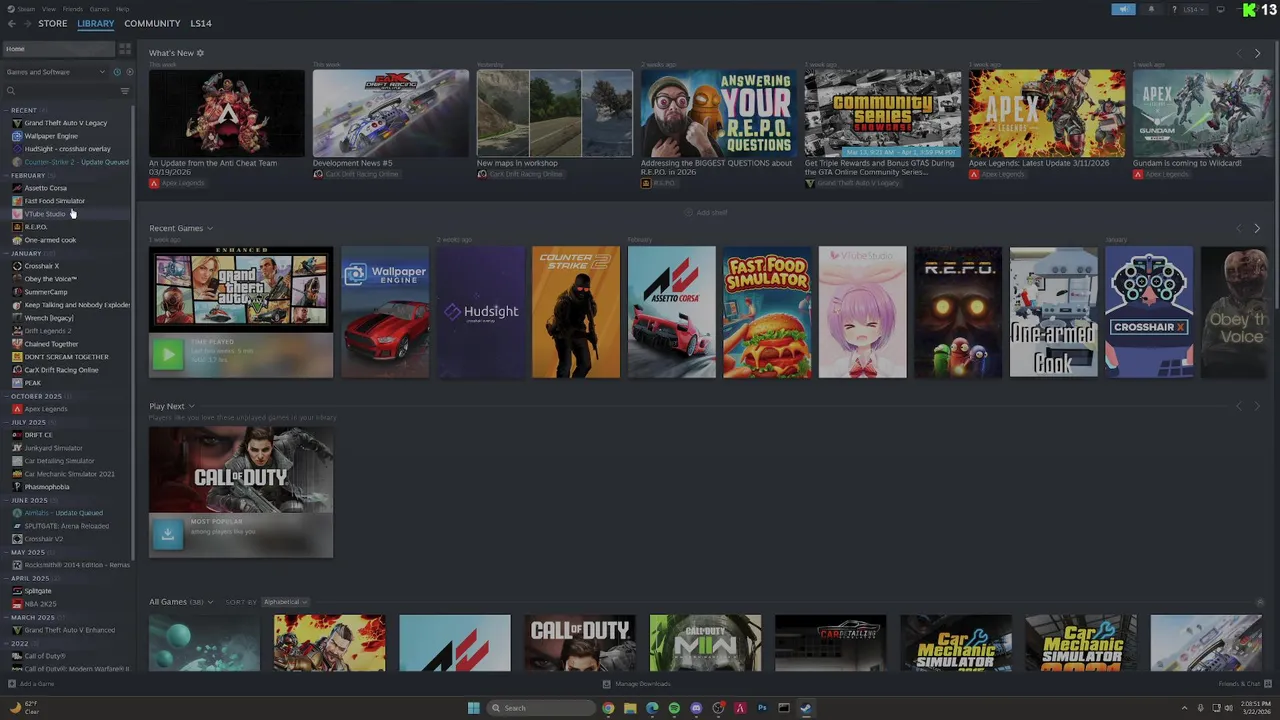This screenshot has height=720, width=1280.
Task: Click the recent activity clock filter icon
Action: [x=117, y=72]
